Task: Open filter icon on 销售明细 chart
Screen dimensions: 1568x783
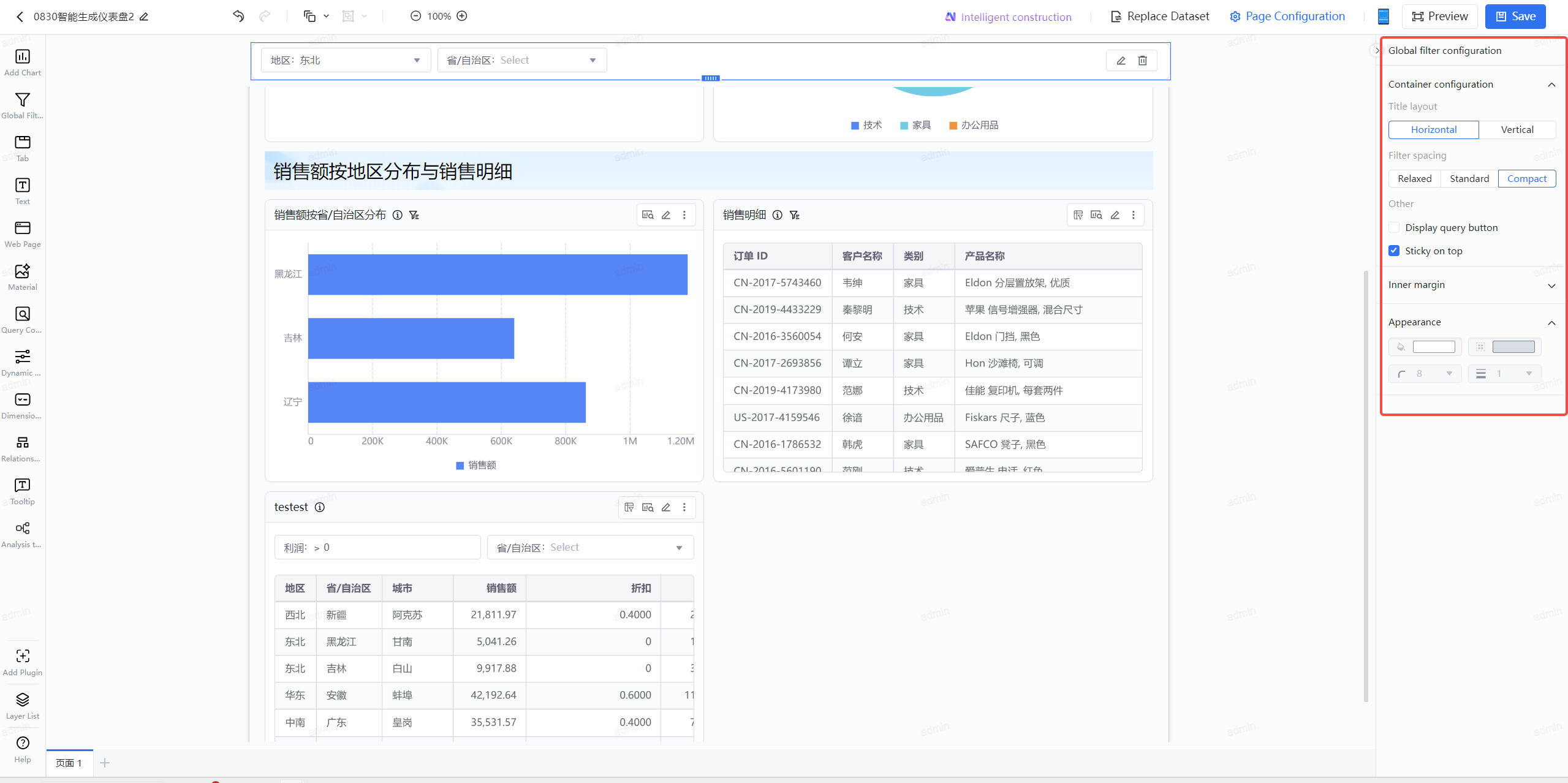Action: pos(794,215)
